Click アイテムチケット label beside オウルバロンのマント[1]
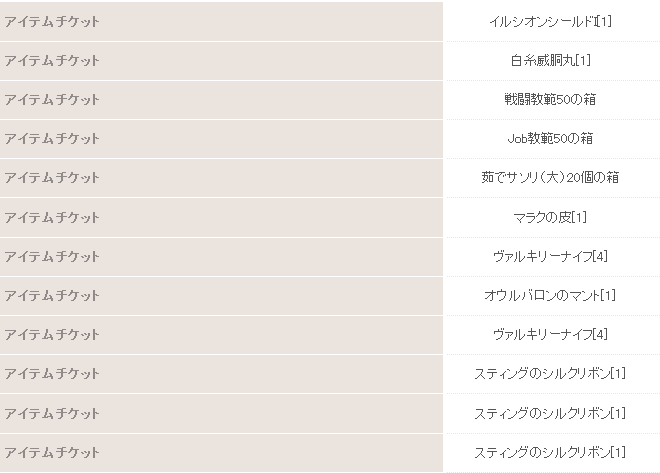This screenshot has height=473, width=660. pyautogui.click(x=52, y=295)
